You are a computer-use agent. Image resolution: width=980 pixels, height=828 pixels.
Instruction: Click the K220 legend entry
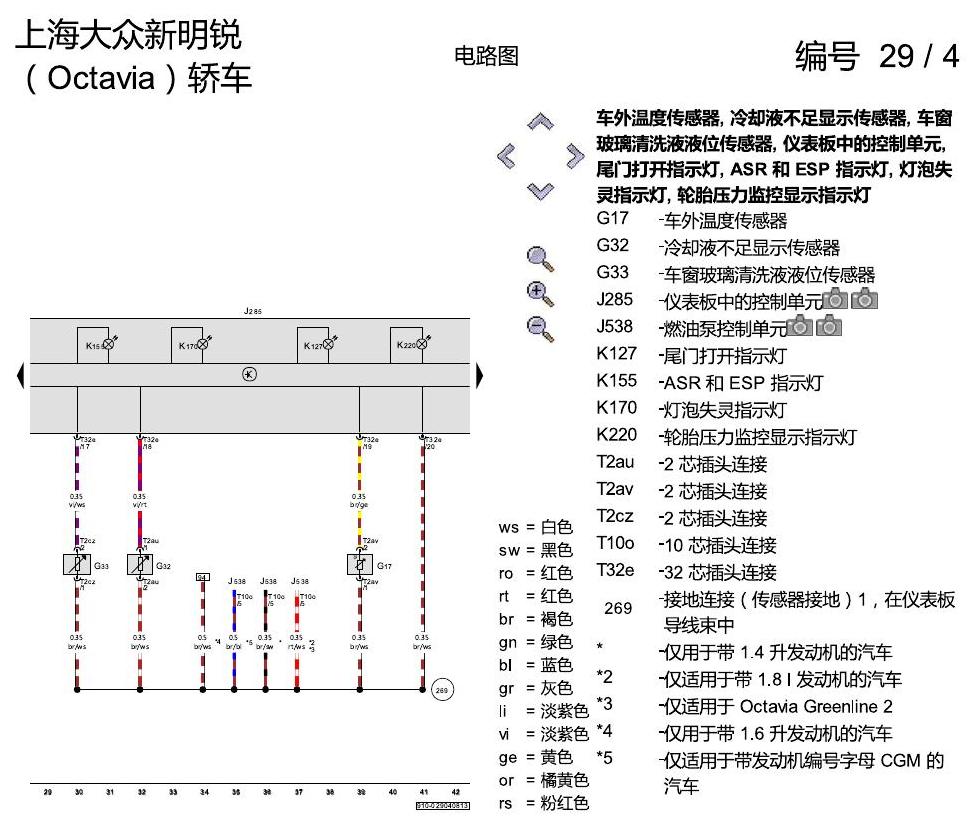point(726,436)
